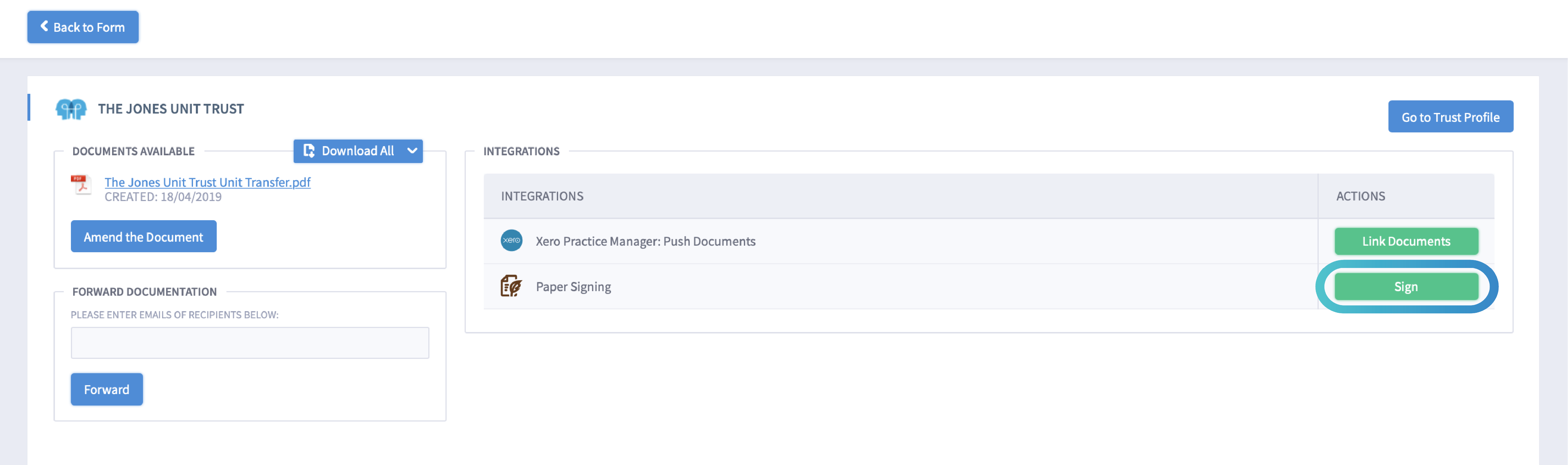
Task: Click the back chevron icon
Action: click(44, 26)
